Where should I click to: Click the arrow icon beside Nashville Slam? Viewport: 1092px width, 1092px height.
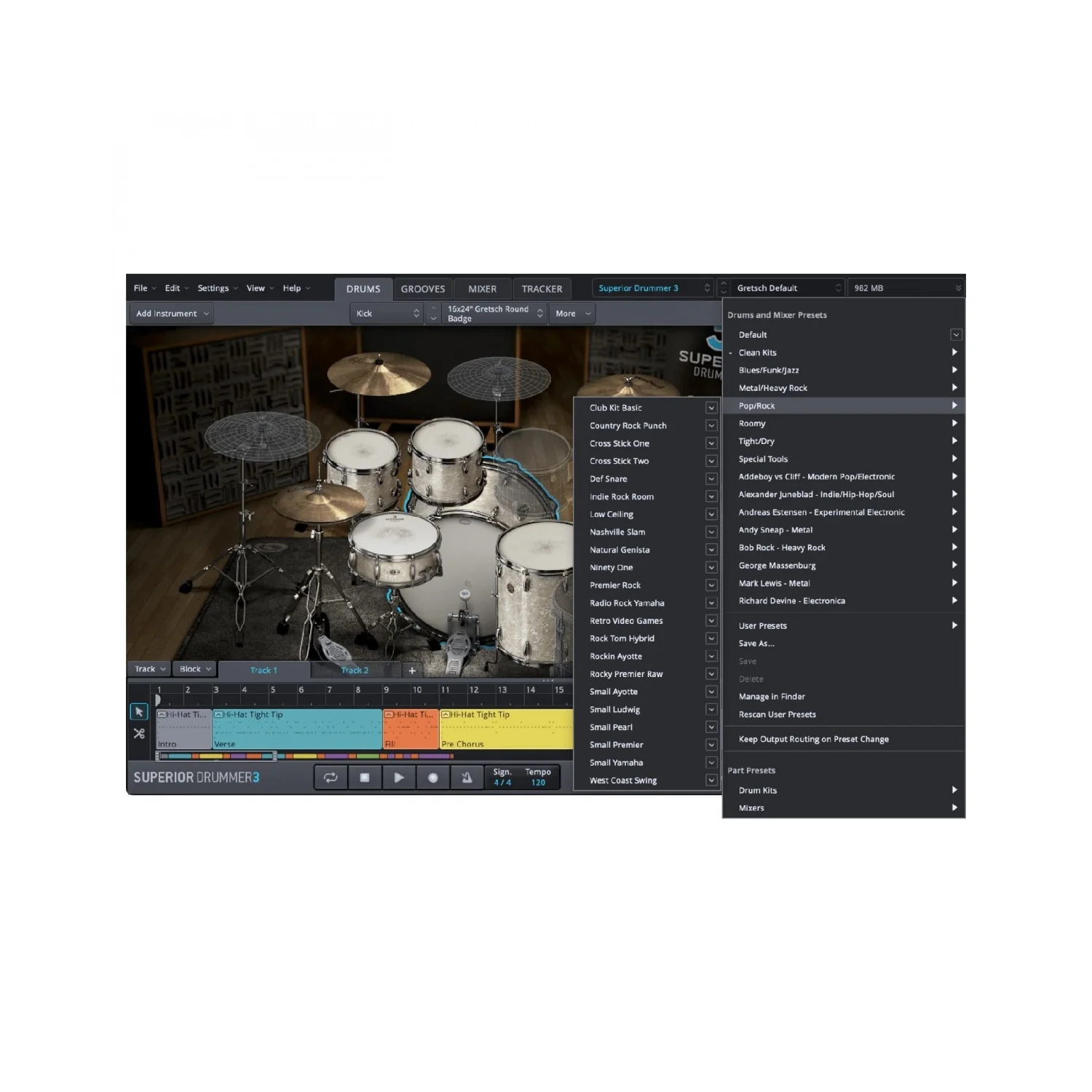point(711,532)
